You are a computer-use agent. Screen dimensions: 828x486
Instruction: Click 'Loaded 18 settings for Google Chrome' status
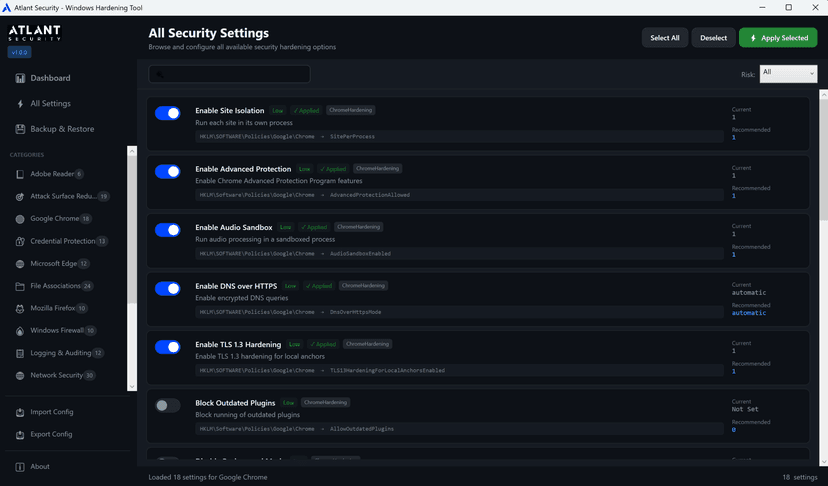point(208,478)
